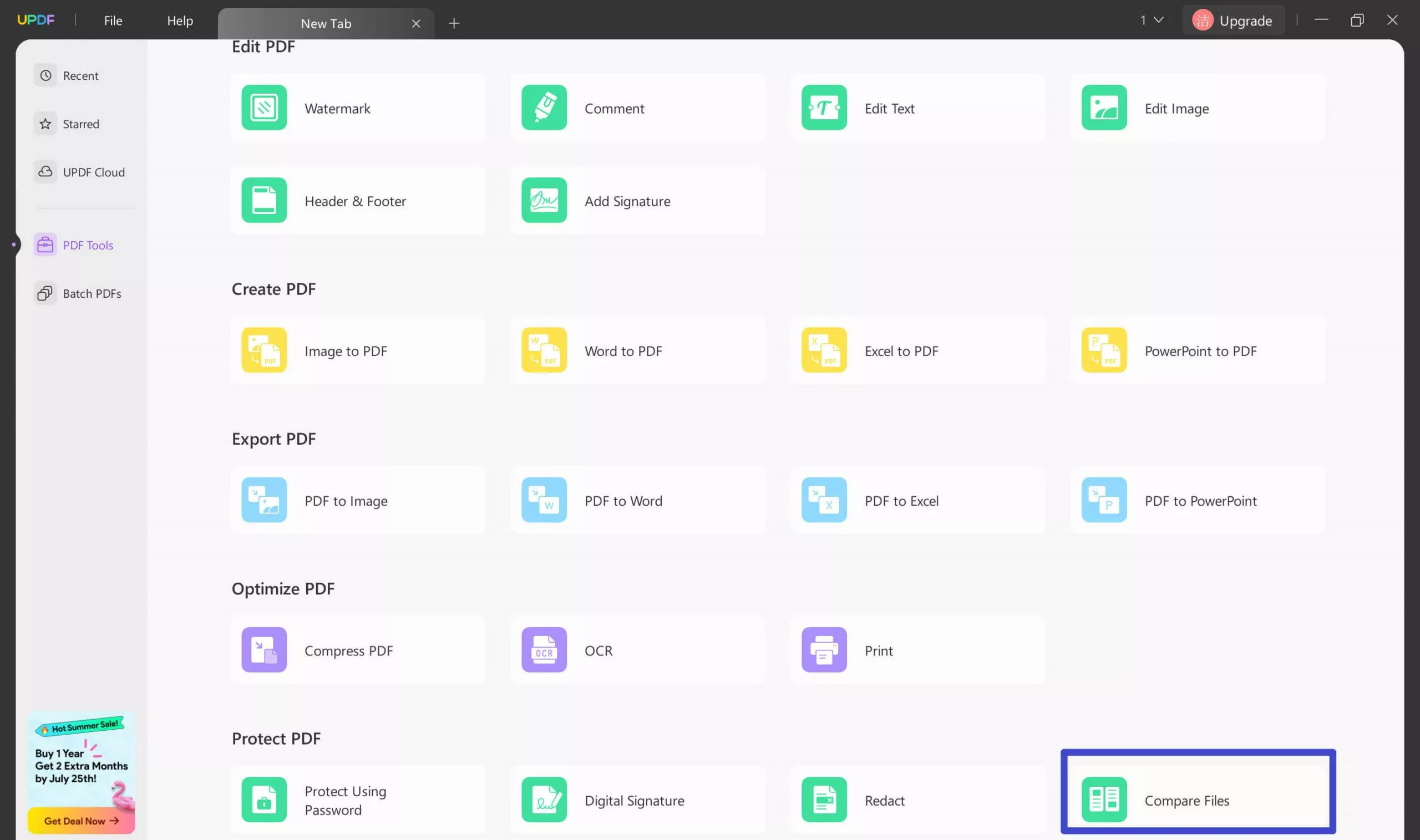
Task: Click Get Deal Now button
Action: 81,820
